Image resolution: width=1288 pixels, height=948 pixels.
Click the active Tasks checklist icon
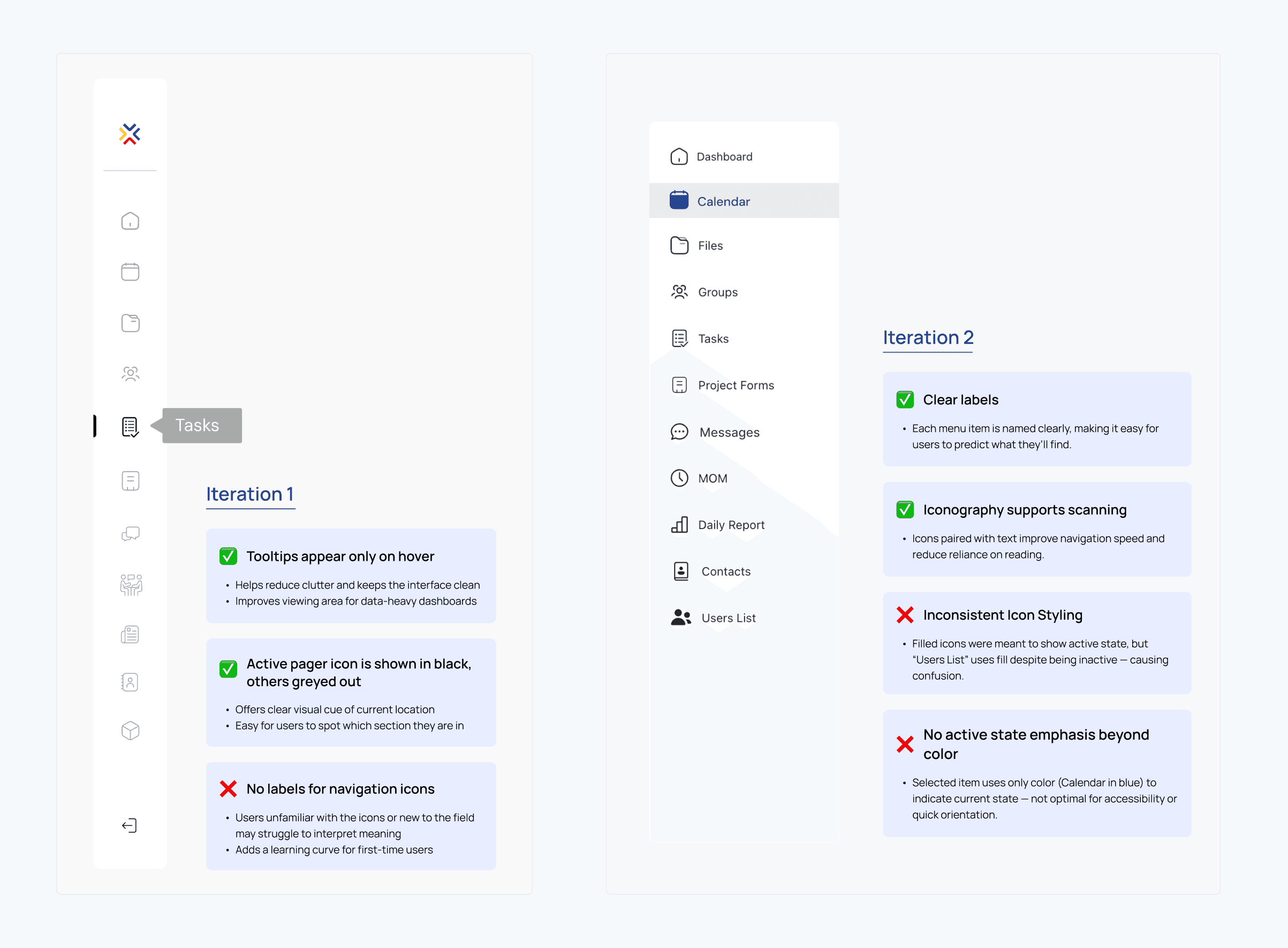pos(130,426)
